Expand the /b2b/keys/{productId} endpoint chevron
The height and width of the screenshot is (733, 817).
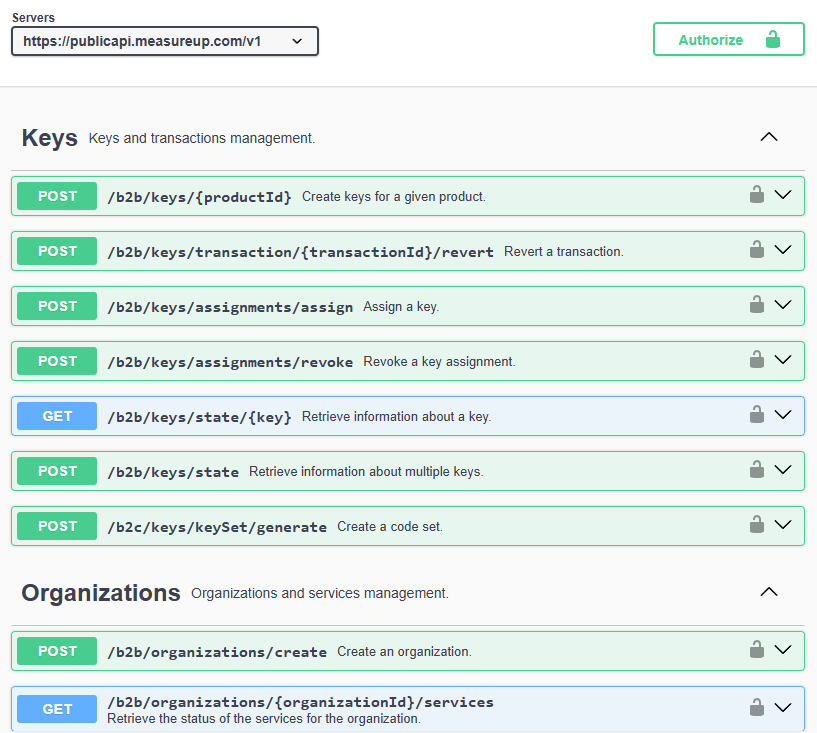tap(783, 195)
